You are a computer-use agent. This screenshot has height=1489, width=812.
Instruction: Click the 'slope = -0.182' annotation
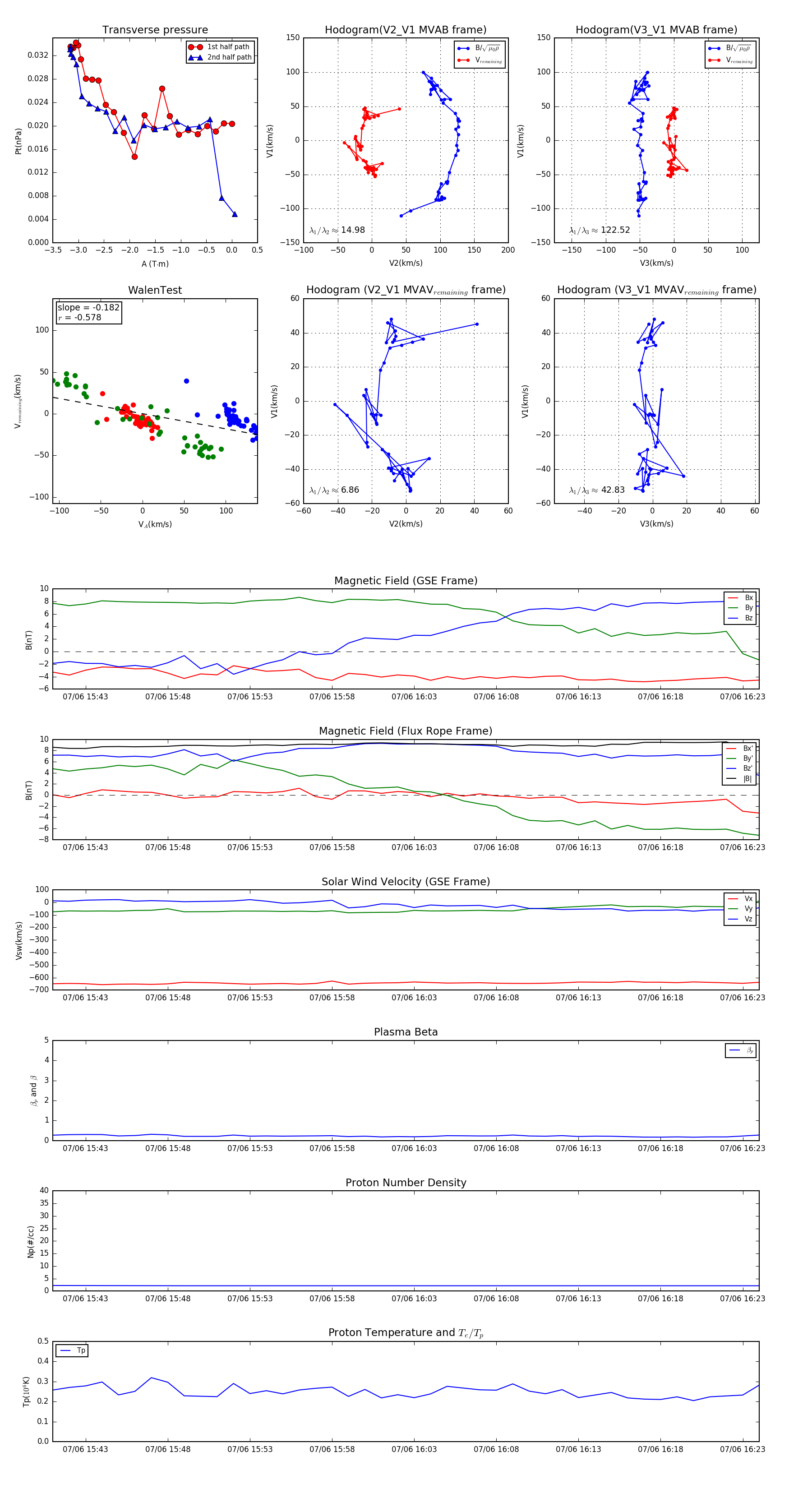[x=88, y=308]
